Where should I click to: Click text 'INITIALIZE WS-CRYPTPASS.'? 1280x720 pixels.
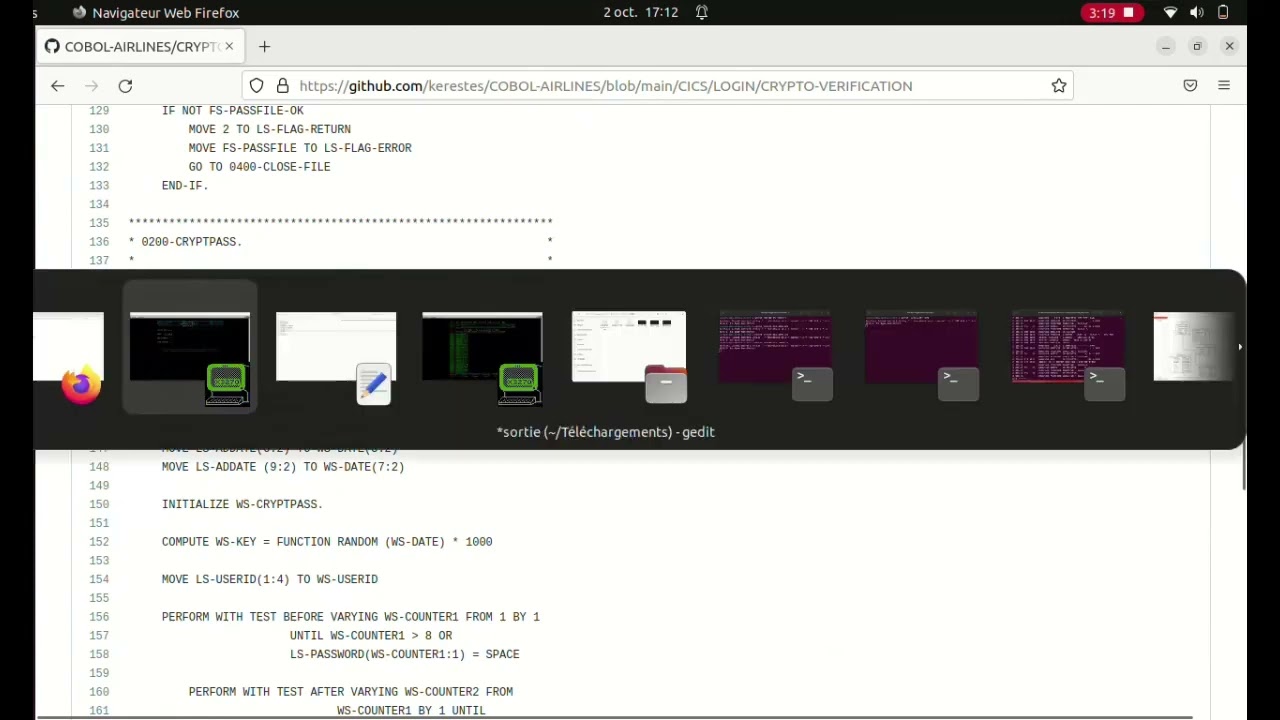(x=242, y=505)
